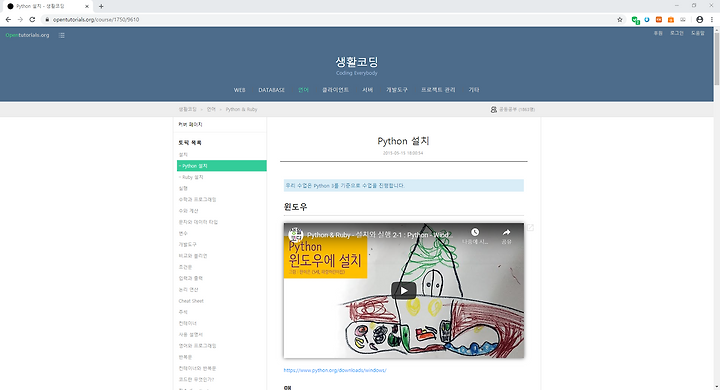Open the 입력과 출력 sidebar topic
This screenshot has height=390, width=720.
191,278
